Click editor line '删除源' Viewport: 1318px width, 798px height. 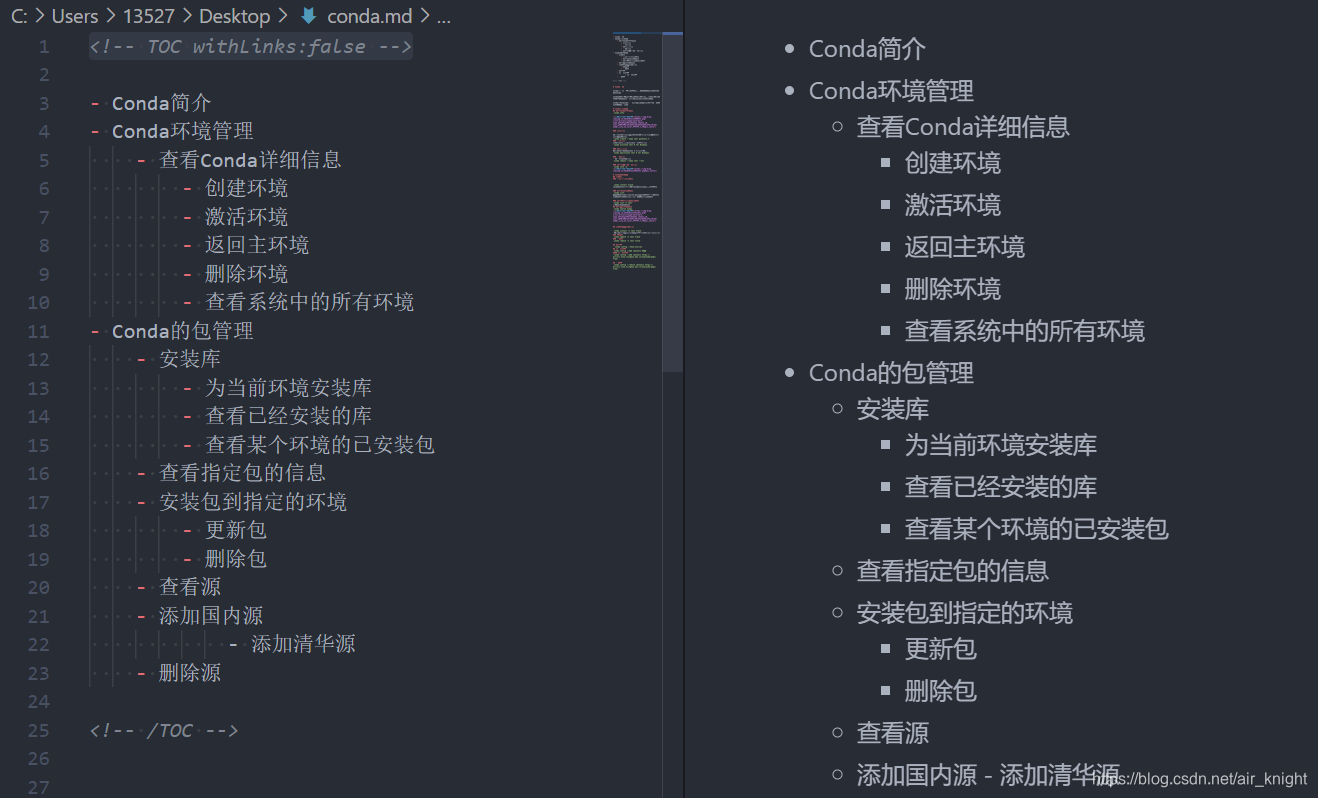(190, 673)
